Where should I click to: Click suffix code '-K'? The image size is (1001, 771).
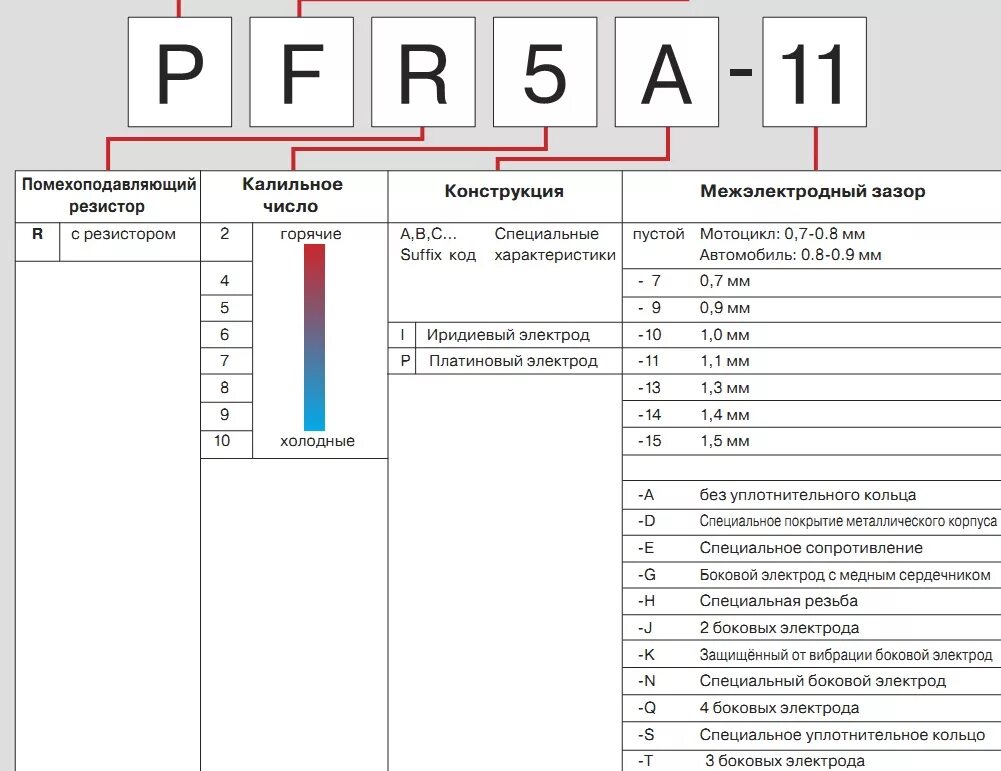click(x=647, y=655)
